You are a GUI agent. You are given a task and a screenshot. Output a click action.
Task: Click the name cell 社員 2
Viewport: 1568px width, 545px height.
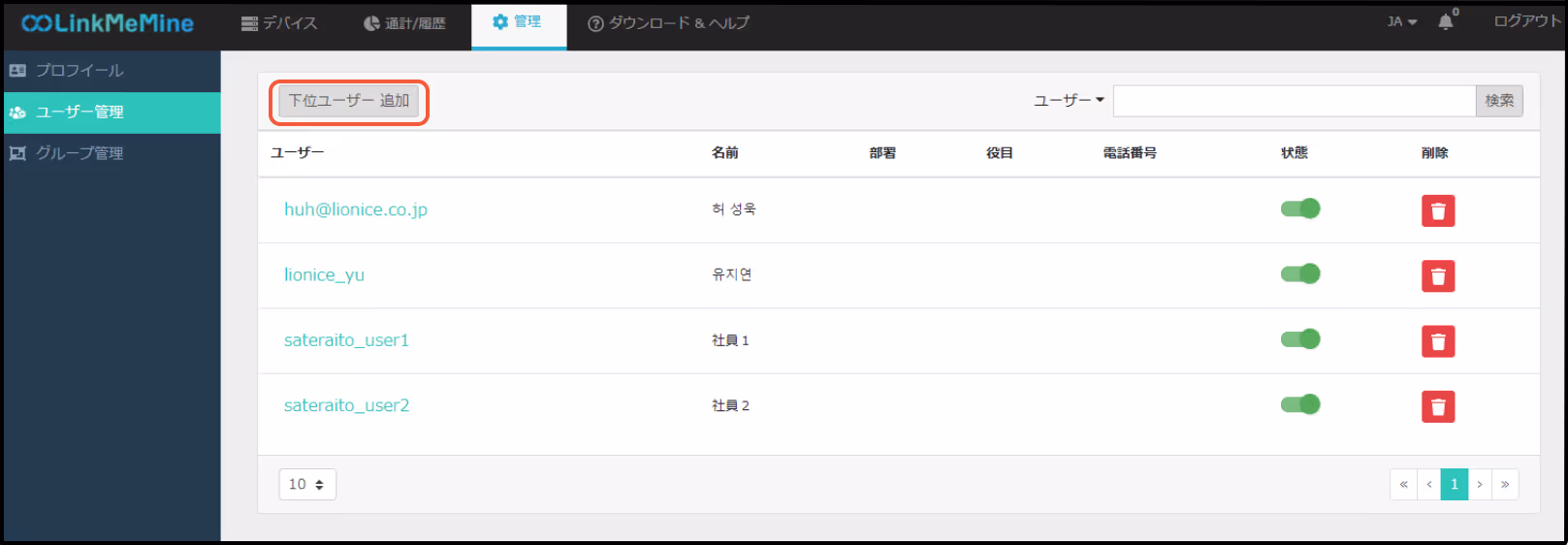[730, 405]
